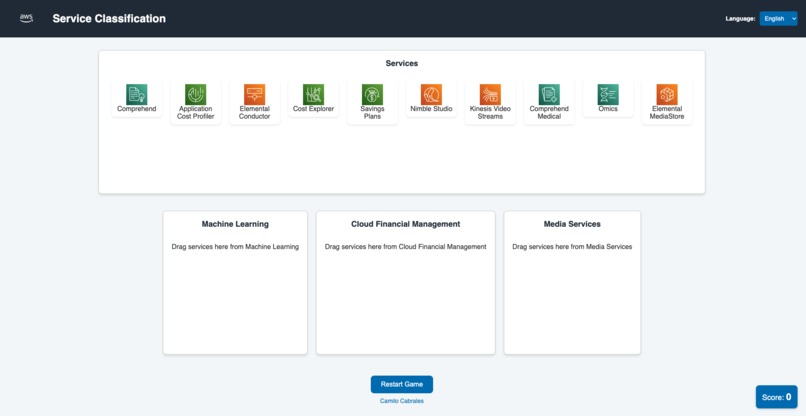Click the Cost Explorer icon
This screenshot has width=806, height=416.
314,95
